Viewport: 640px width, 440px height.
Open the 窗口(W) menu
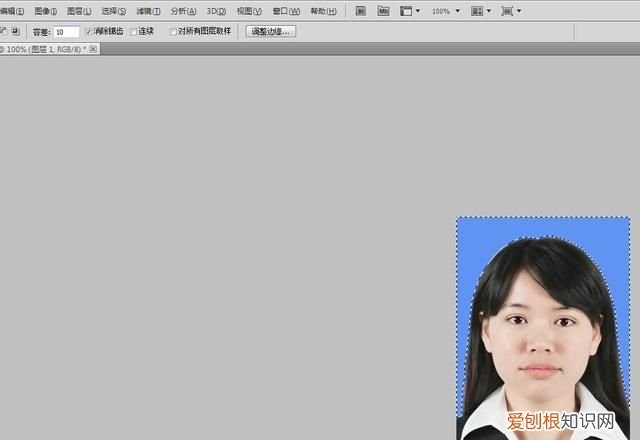286,11
